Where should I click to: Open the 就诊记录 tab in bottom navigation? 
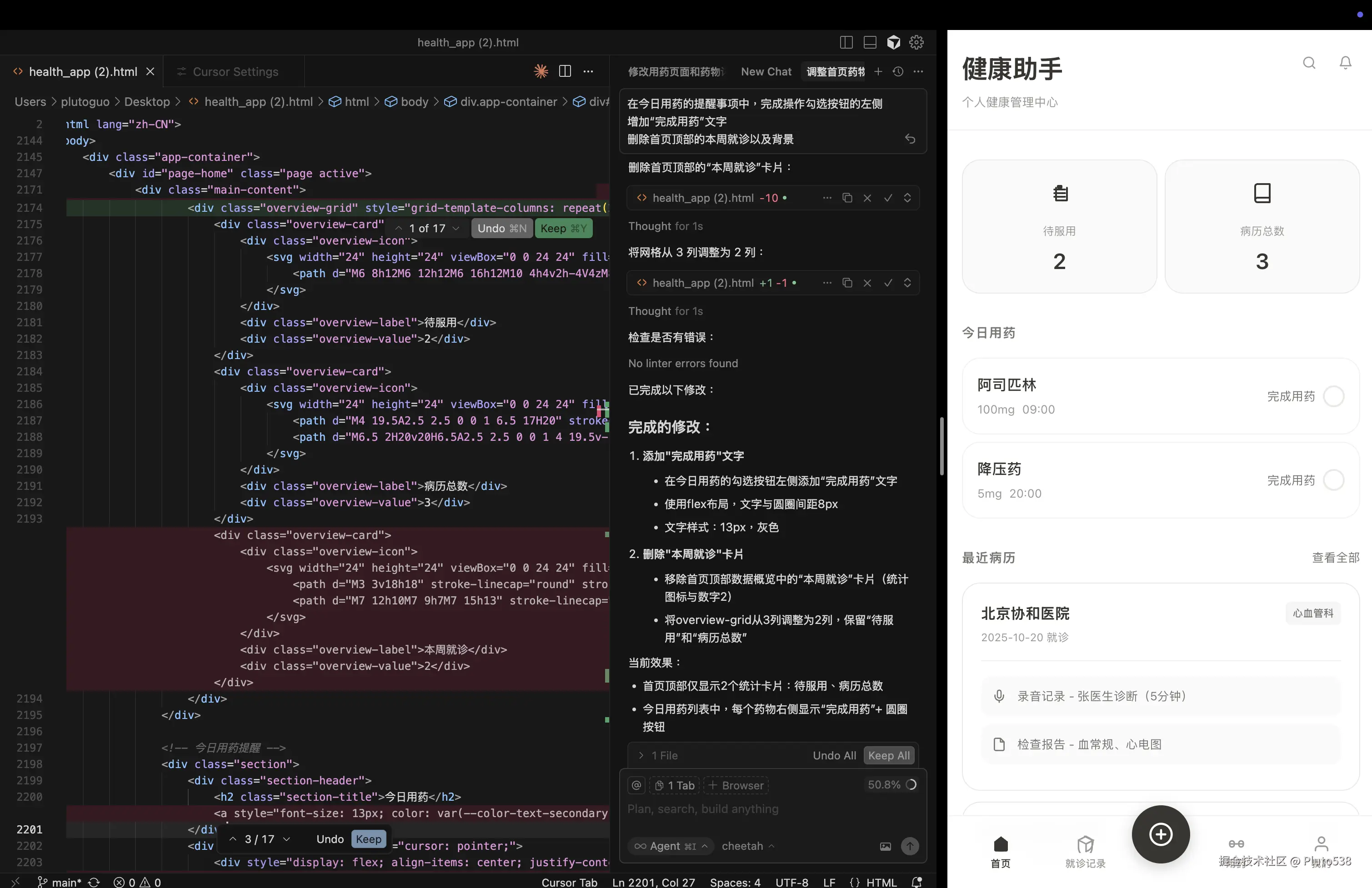point(1086,851)
